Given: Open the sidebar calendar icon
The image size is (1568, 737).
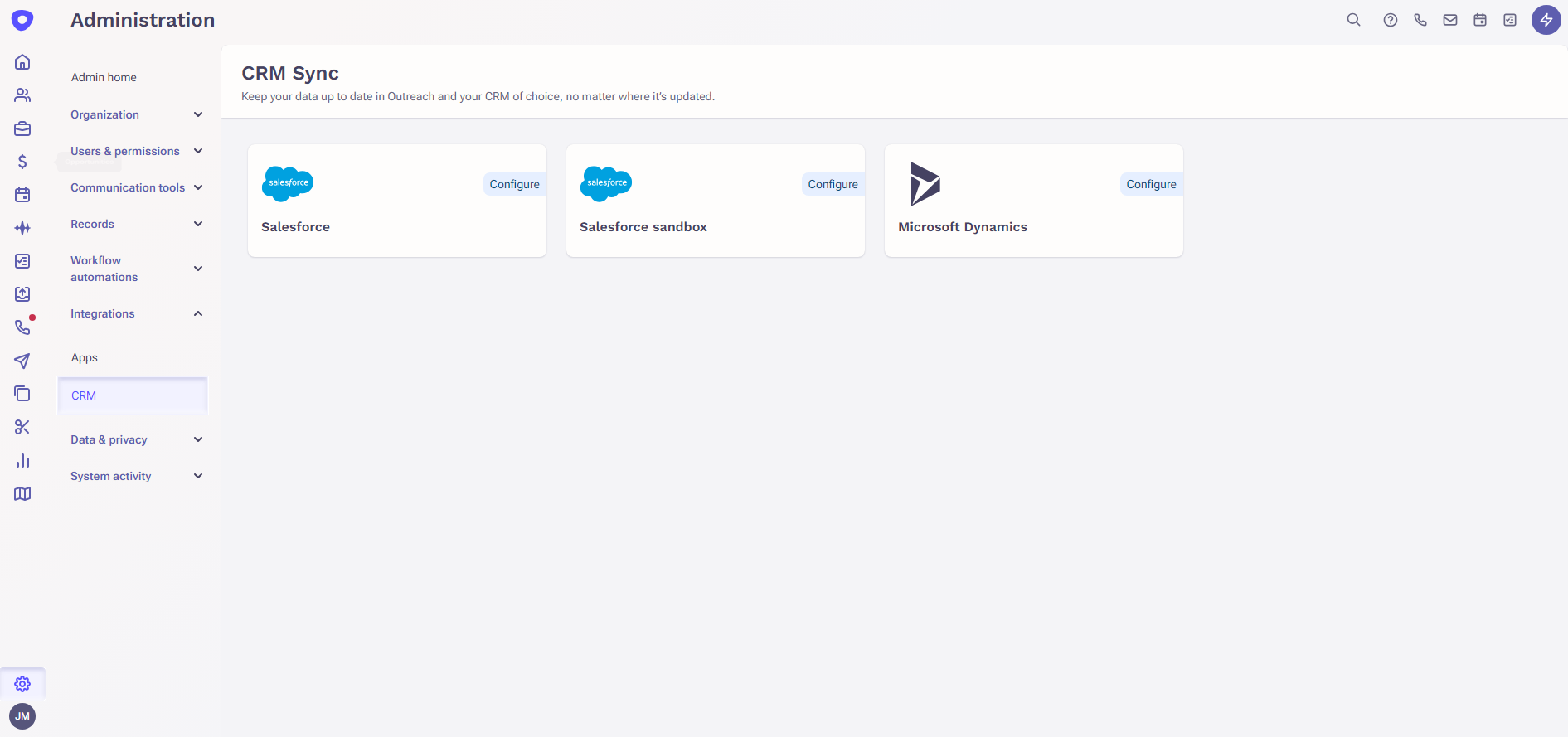Looking at the screenshot, I should (22, 195).
